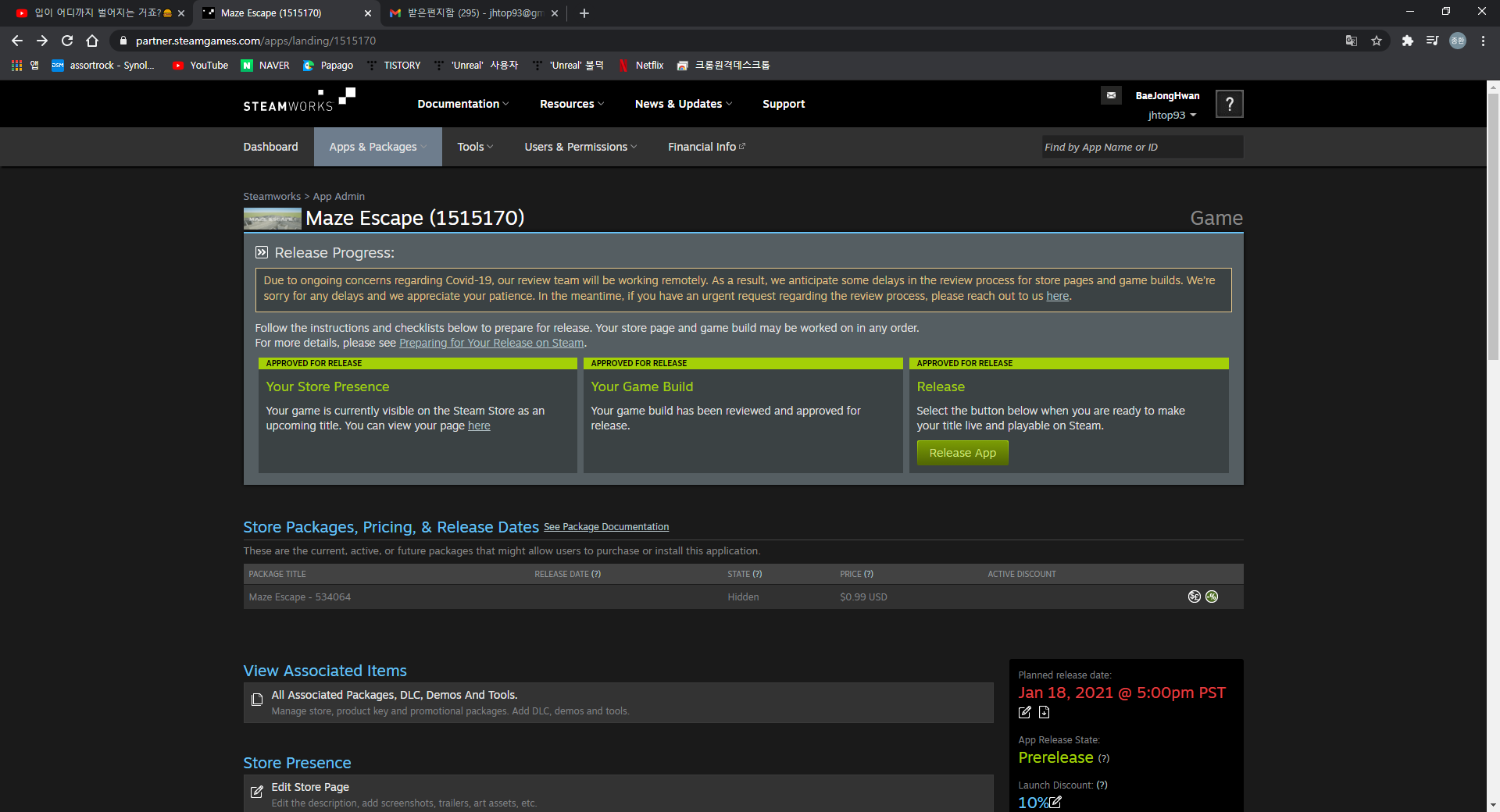The image size is (1500, 812).
Task: Click the Prerelease state help question mark
Action: [x=1103, y=758]
